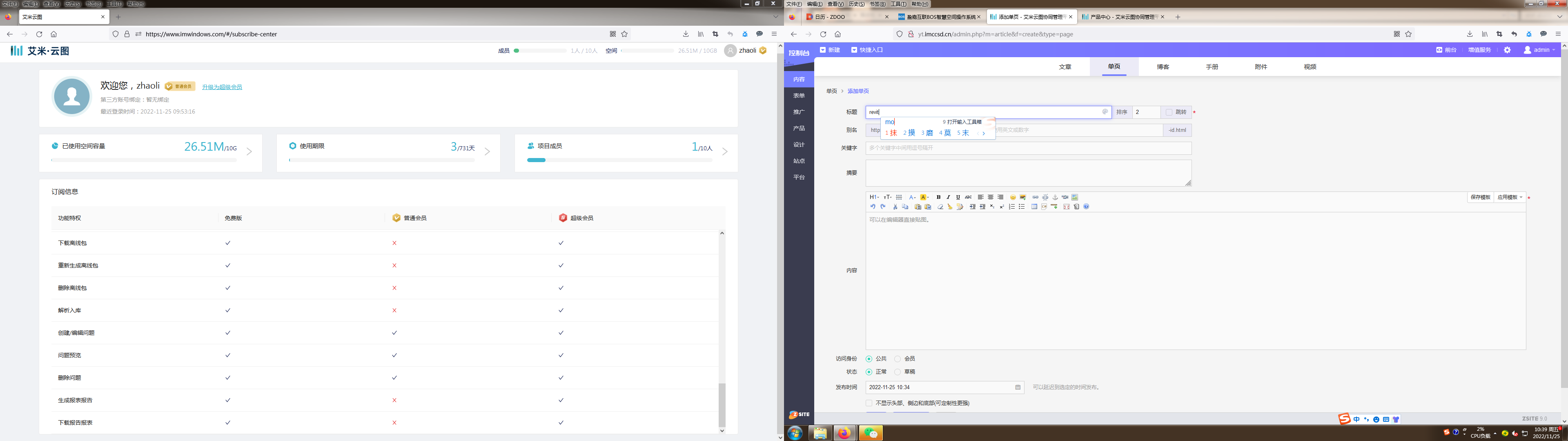This screenshot has height=441, width=1568.
Task: Select the 草稿 status radio button
Action: (897, 372)
